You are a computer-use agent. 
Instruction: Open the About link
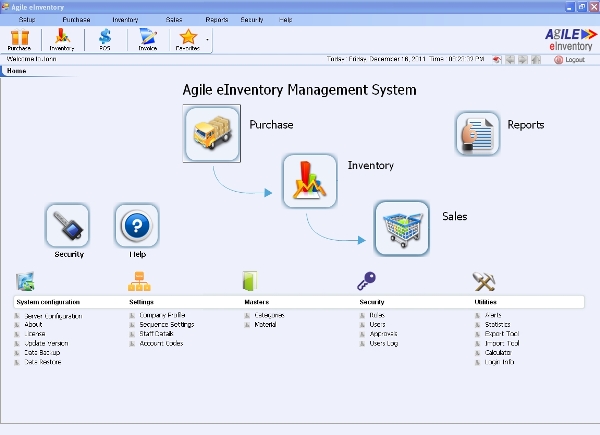(x=33, y=324)
